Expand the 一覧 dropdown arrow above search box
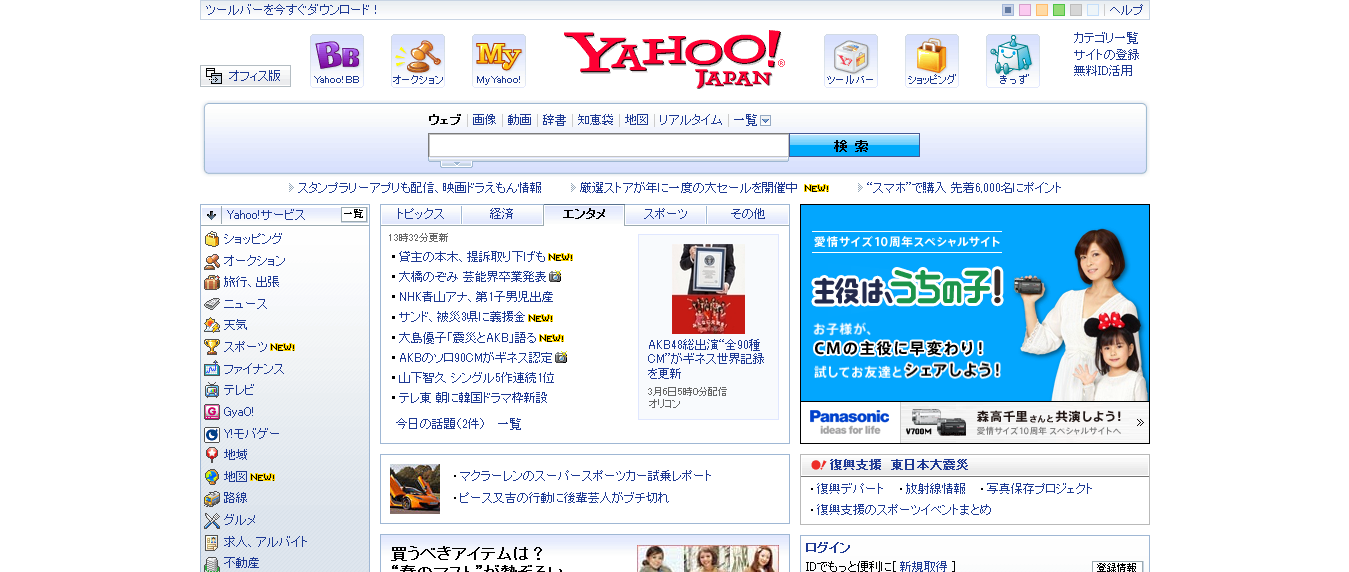Screen dimensions: 1349x572 [x=766, y=120]
